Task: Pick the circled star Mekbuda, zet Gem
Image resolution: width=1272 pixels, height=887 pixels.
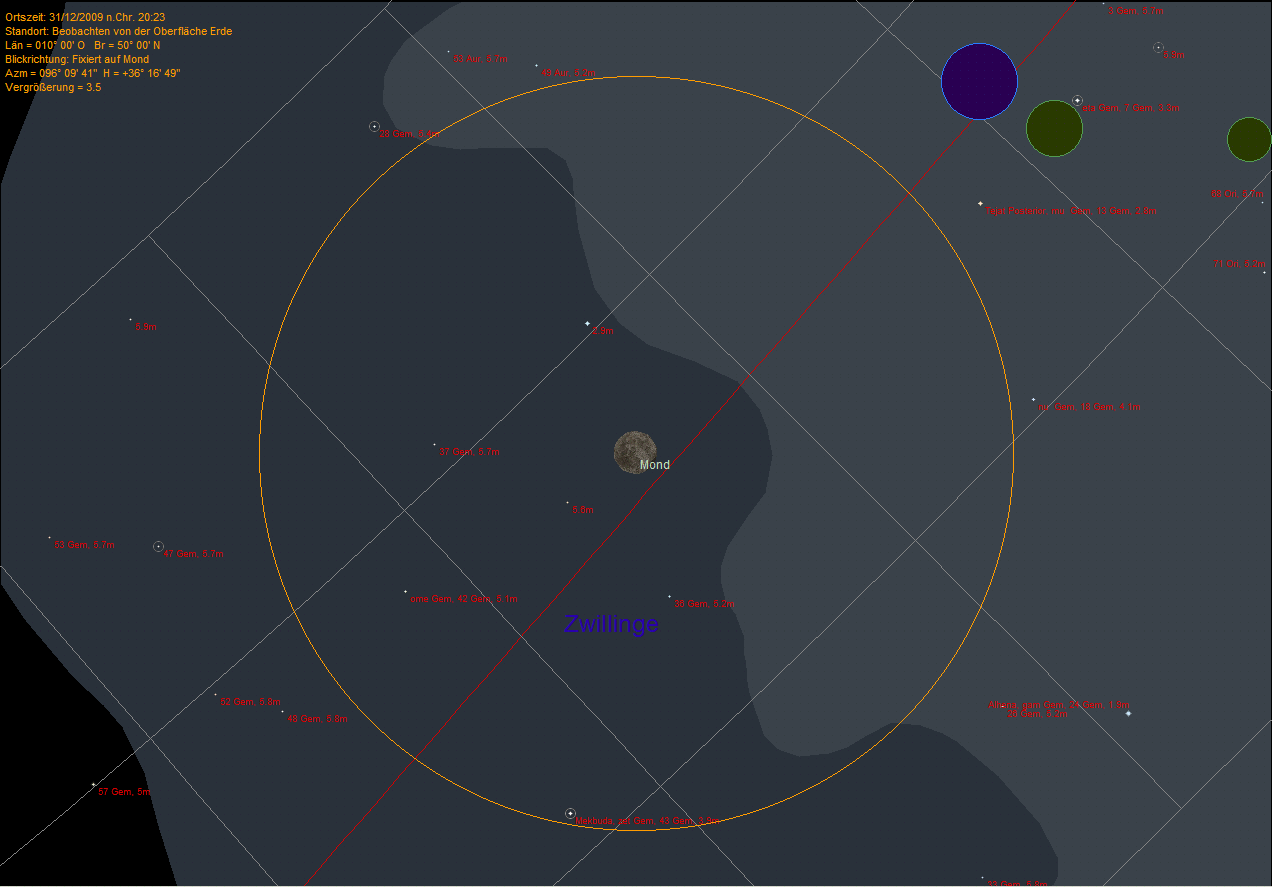Action: 570,814
